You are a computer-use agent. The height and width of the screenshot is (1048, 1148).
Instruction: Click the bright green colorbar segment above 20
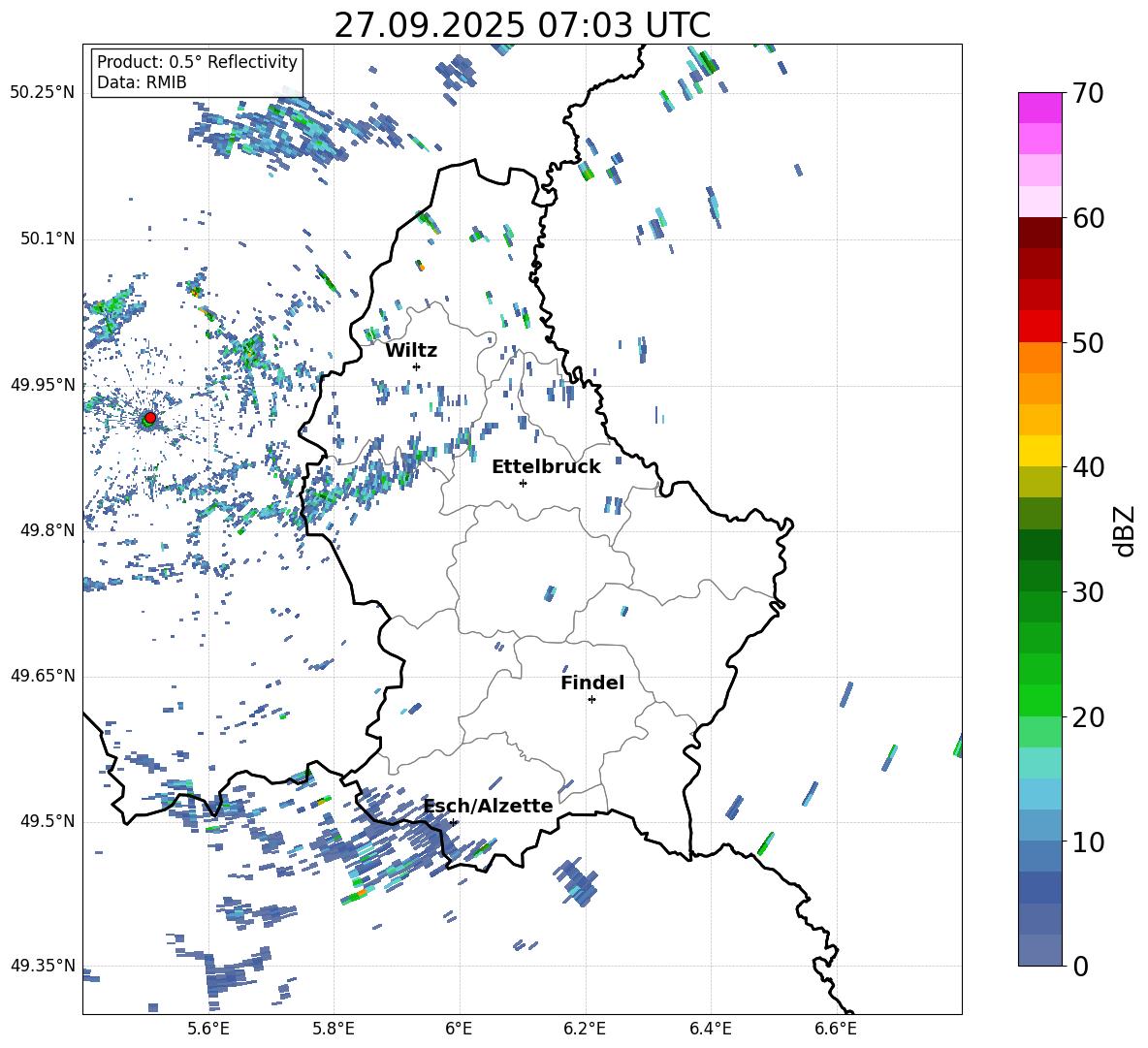[1040, 700]
